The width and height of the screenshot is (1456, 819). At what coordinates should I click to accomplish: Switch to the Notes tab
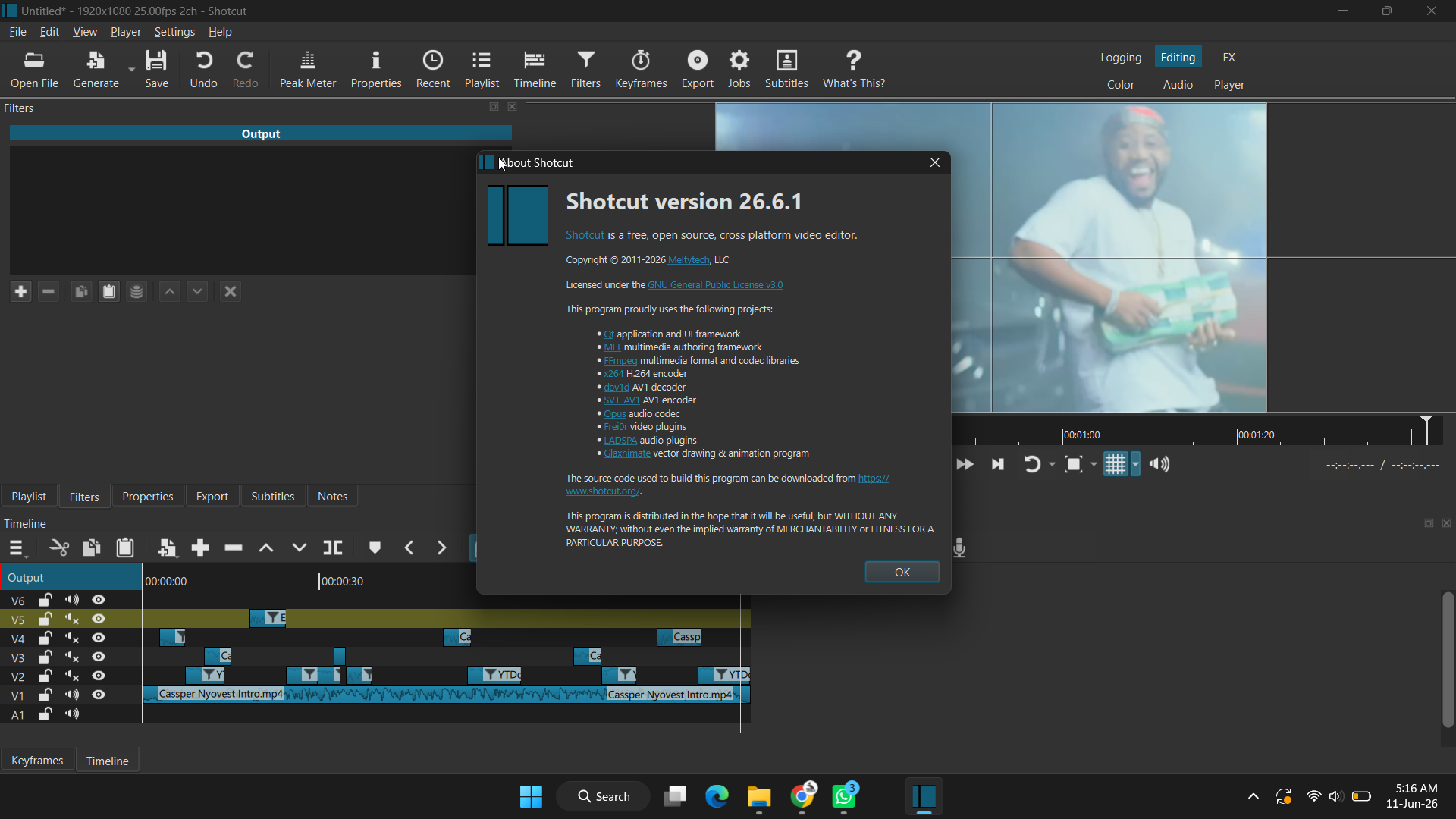[x=332, y=497]
